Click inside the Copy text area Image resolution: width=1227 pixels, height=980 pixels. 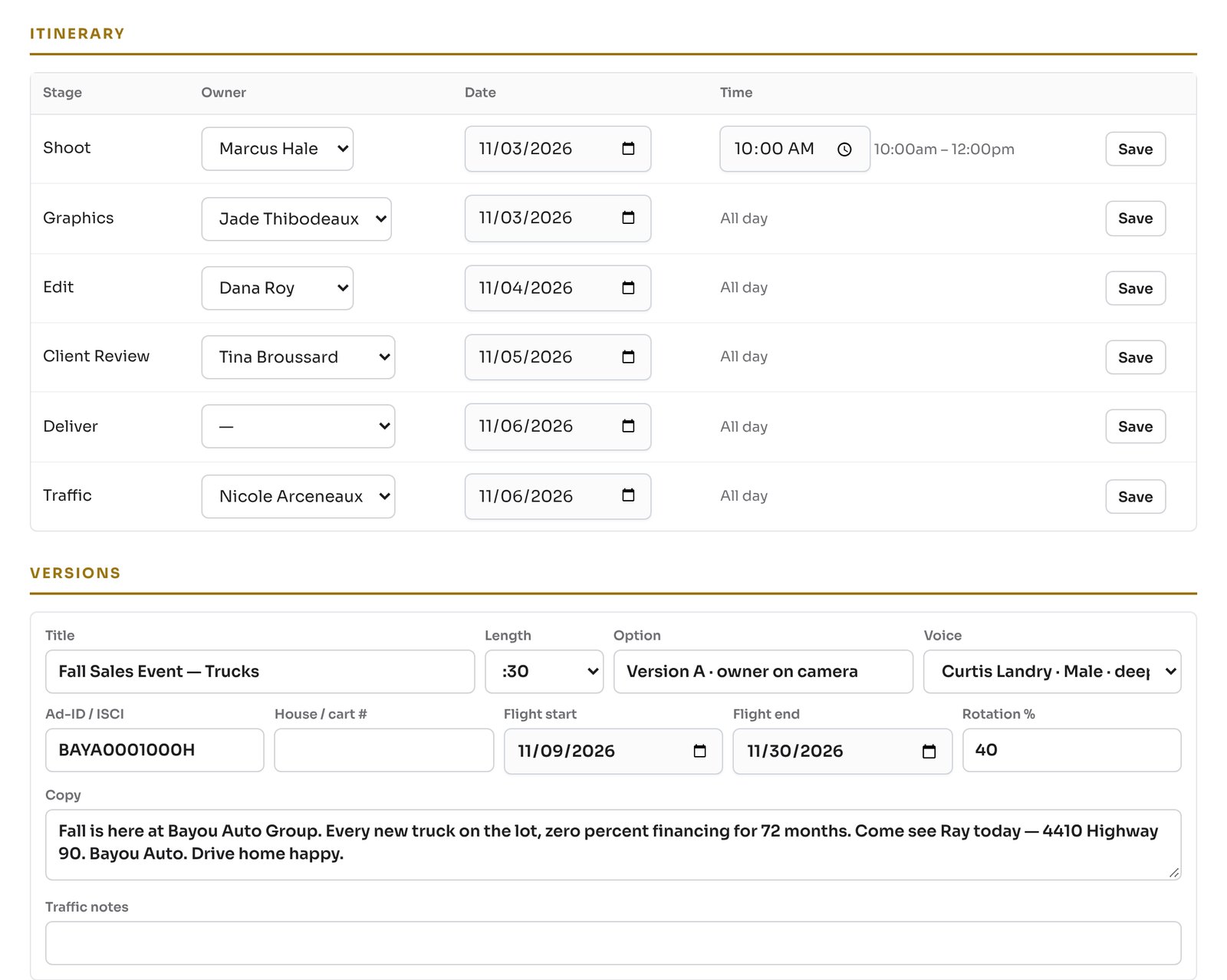(613, 844)
